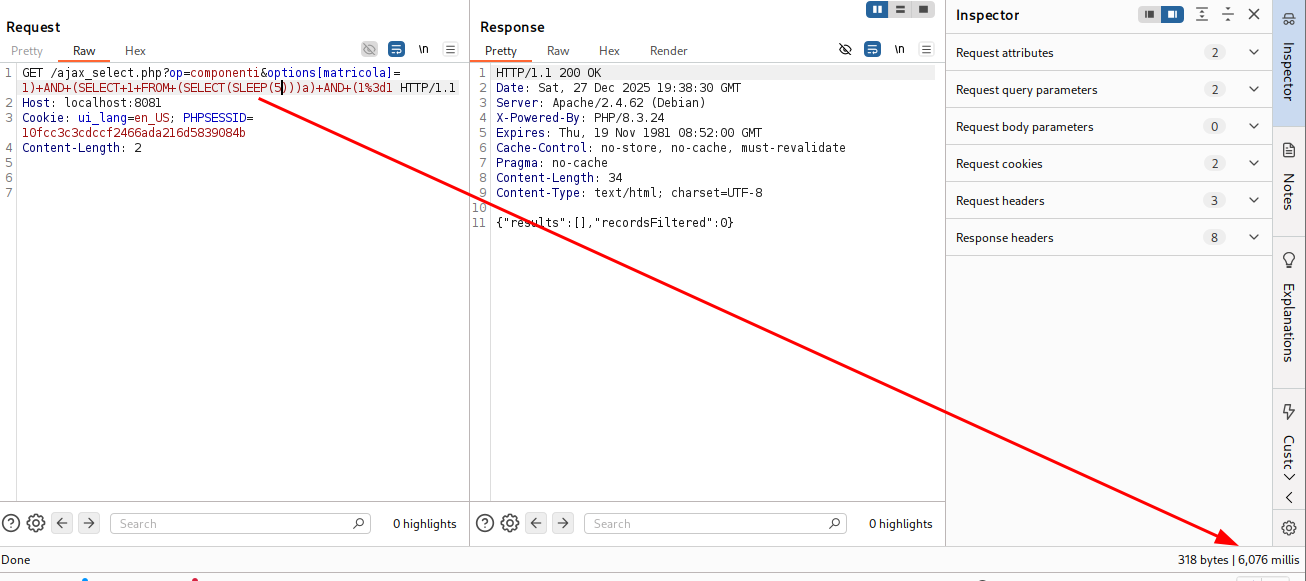This screenshot has width=1306, height=581.
Task: Switch Request view to Raw
Action: pos(84,51)
